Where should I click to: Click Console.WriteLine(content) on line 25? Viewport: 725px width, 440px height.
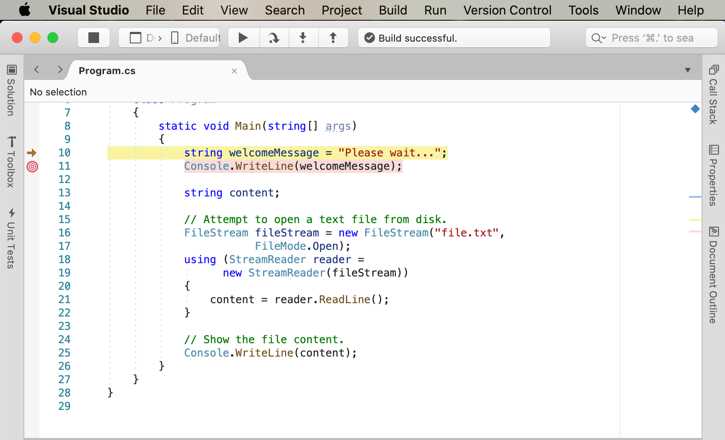click(270, 353)
